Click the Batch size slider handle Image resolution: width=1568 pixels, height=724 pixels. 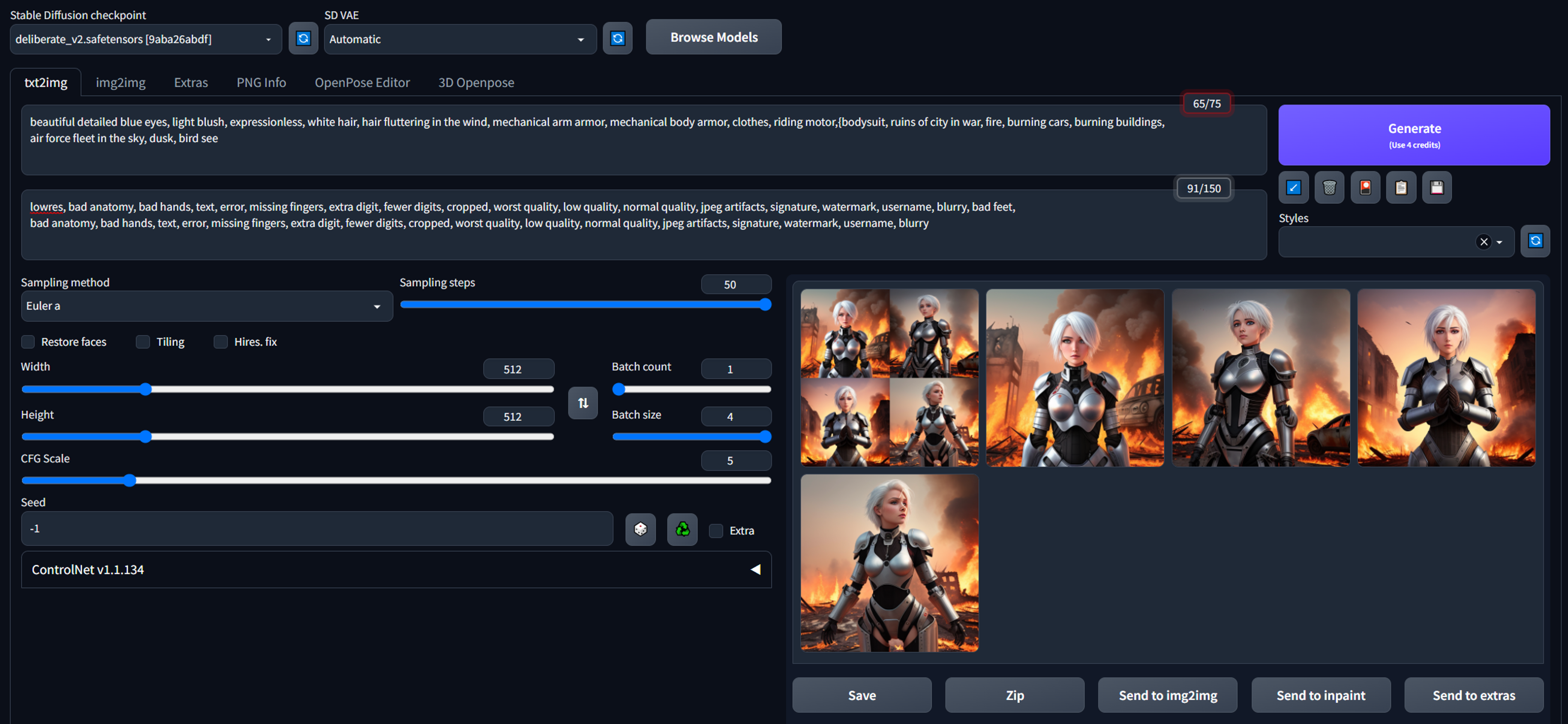point(766,437)
